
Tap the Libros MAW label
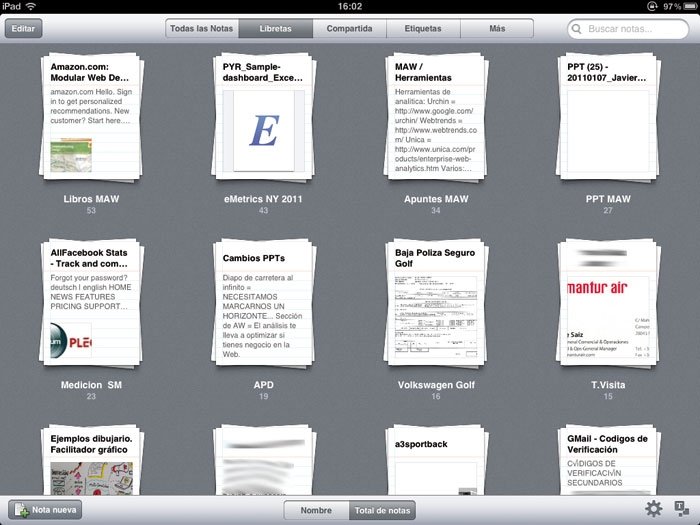click(x=91, y=199)
